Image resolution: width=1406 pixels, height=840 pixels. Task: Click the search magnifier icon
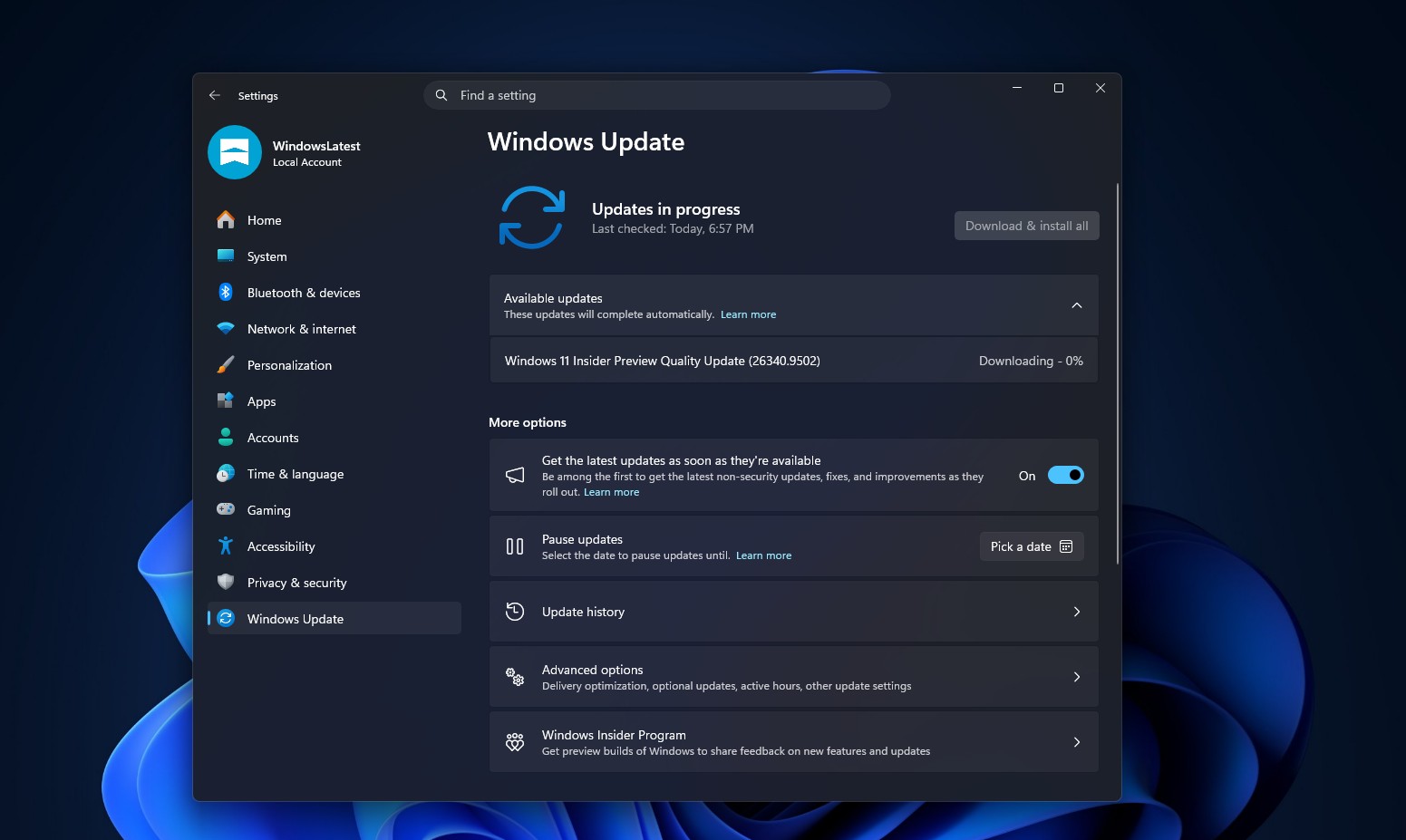441,95
